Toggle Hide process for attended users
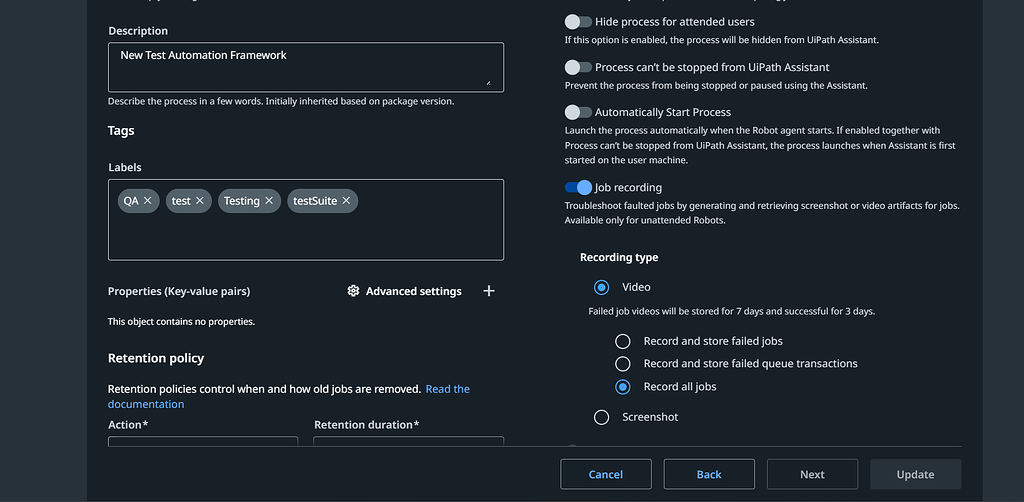The image size is (1024, 502). (x=578, y=22)
